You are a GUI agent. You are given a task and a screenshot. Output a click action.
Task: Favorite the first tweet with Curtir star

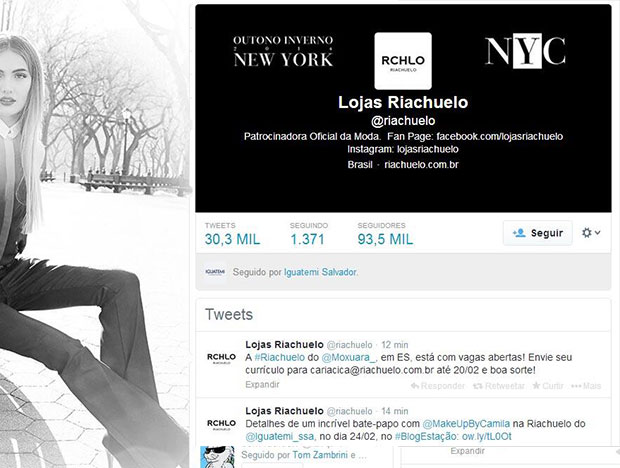click(548, 386)
